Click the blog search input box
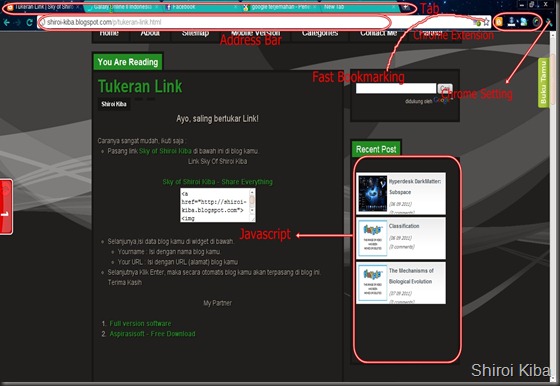 point(396,88)
